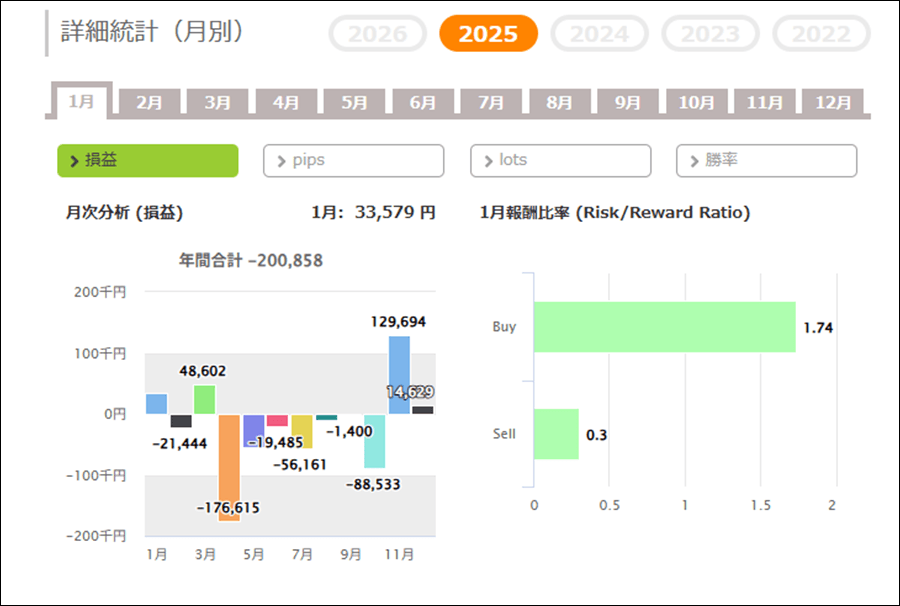The image size is (900, 606).
Task: Go to the 12月 tab
Action: pyautogui.click(x=832, y=103)
